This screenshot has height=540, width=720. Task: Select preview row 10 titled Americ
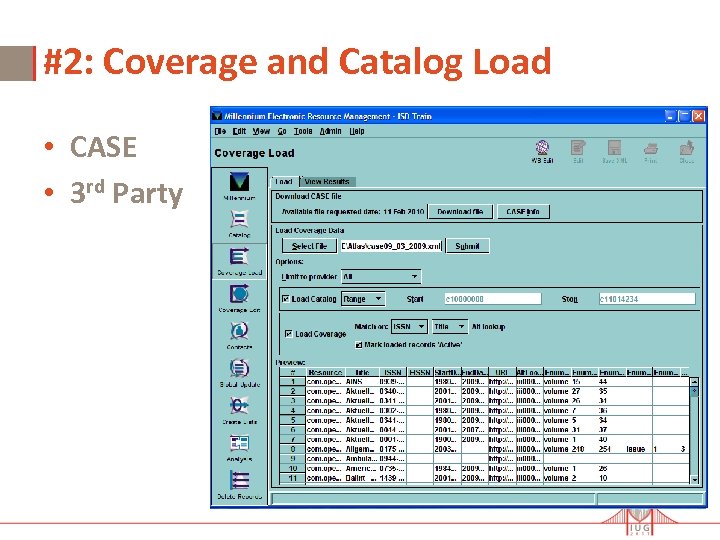(484, 468)
